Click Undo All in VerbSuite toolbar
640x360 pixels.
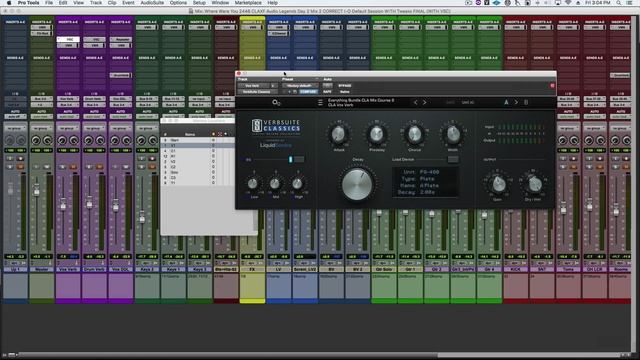(x=468, y=102)
